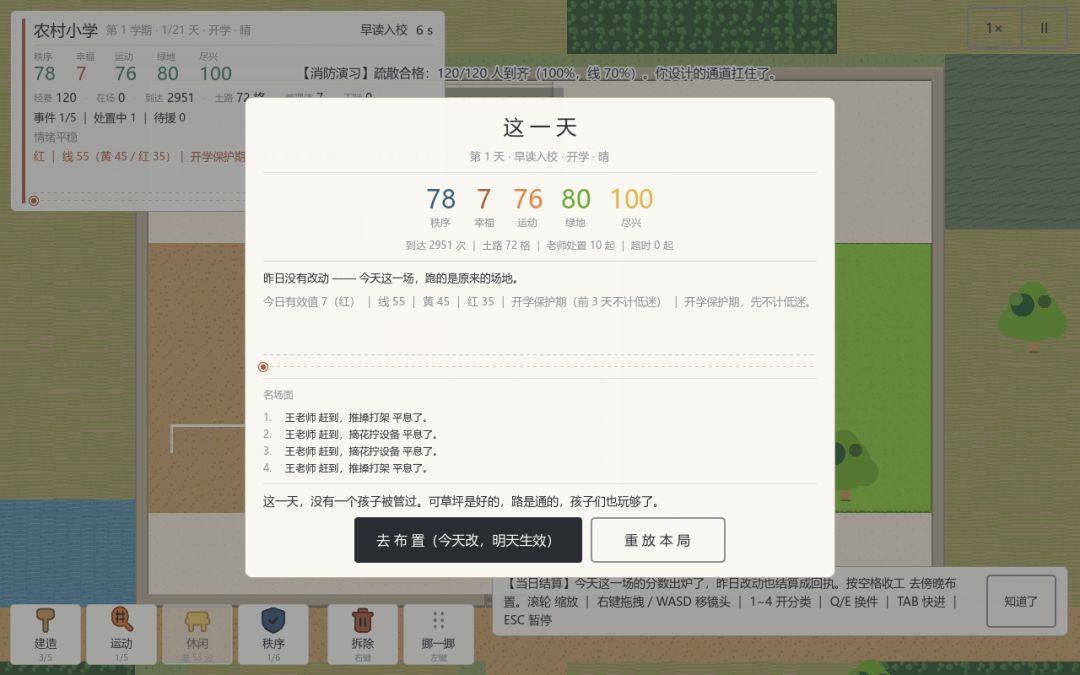Click highlight row 1: 王老师 赶到, 推搡打架 平息了
The image size is (1080, 675).
(x=357, y=417)
